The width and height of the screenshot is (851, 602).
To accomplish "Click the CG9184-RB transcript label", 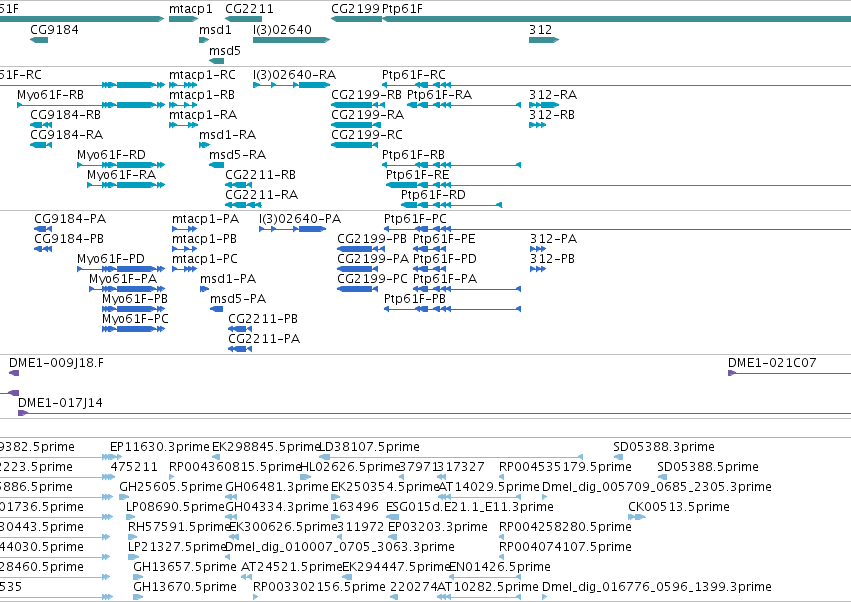I will [x=66, y=115].
